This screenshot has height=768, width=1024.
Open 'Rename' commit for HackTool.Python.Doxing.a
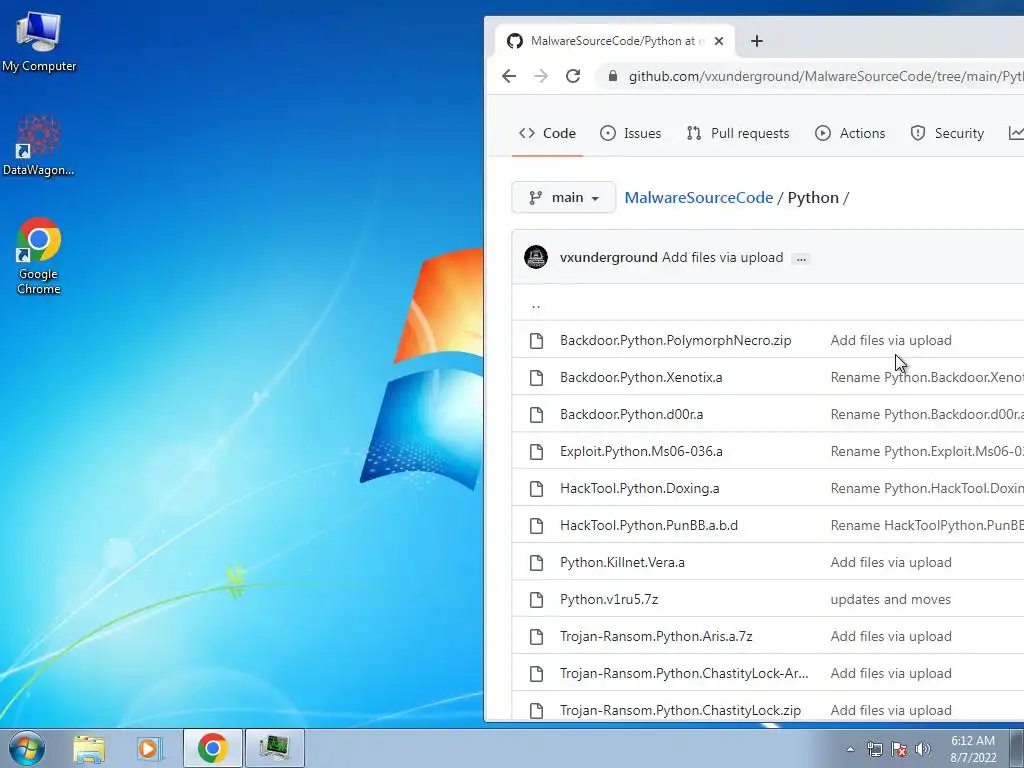927,488
